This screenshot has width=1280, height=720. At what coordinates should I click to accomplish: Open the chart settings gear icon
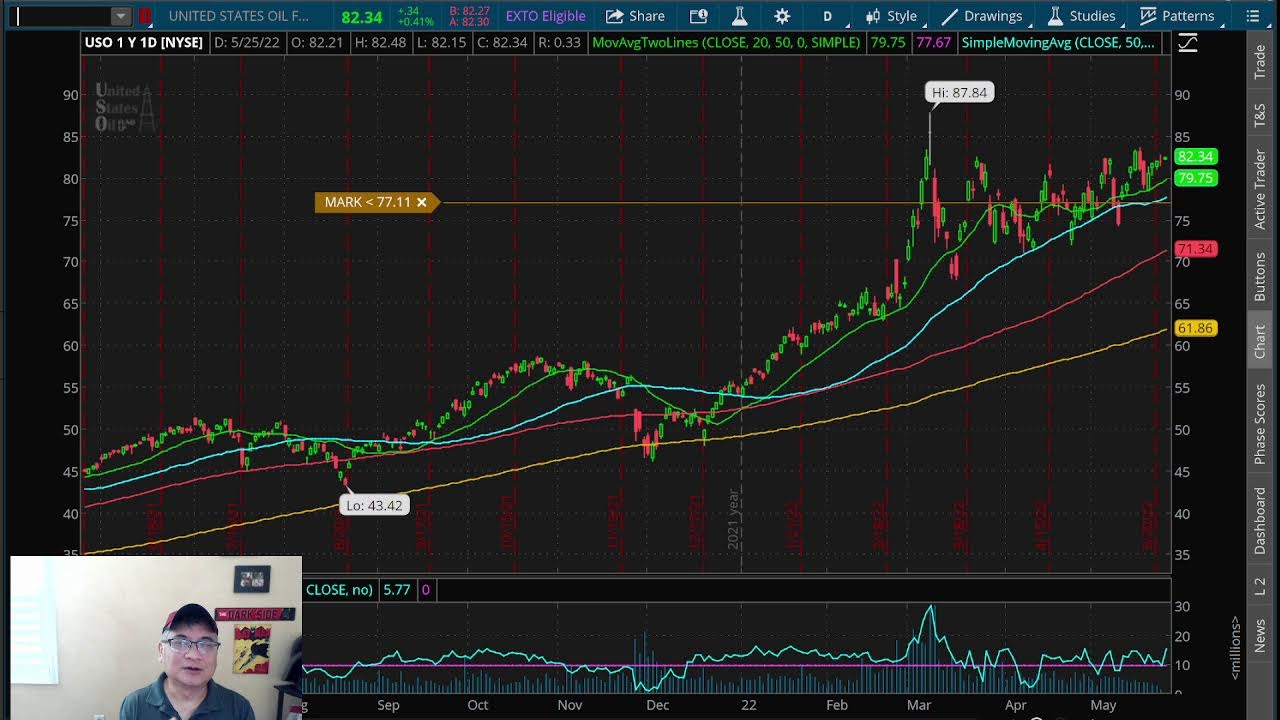click(x=782, y=16)
